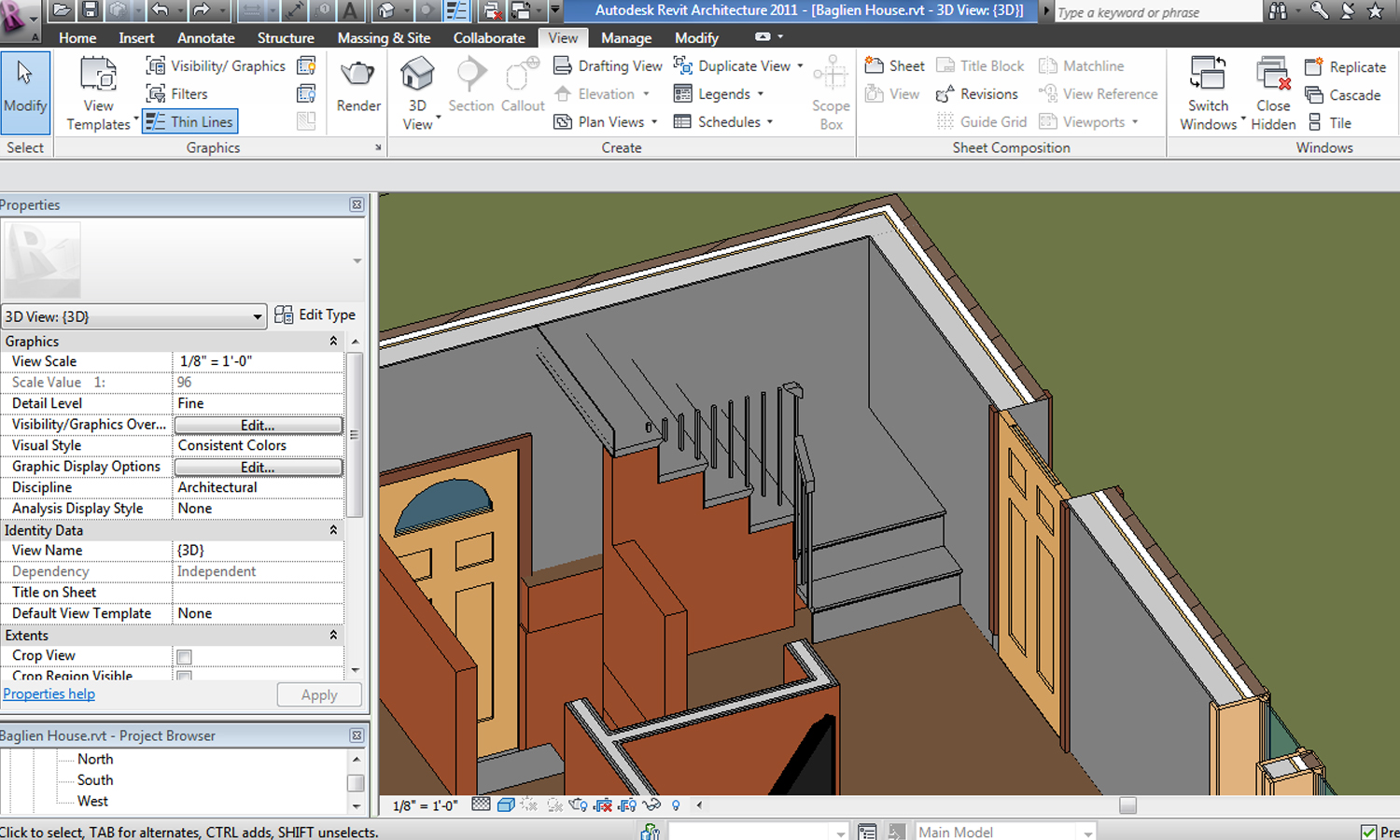The width and height of the screenshot is (1400, 840).
Task: Collapse the Graphics properties section
Action: click(x=333, y=342)
